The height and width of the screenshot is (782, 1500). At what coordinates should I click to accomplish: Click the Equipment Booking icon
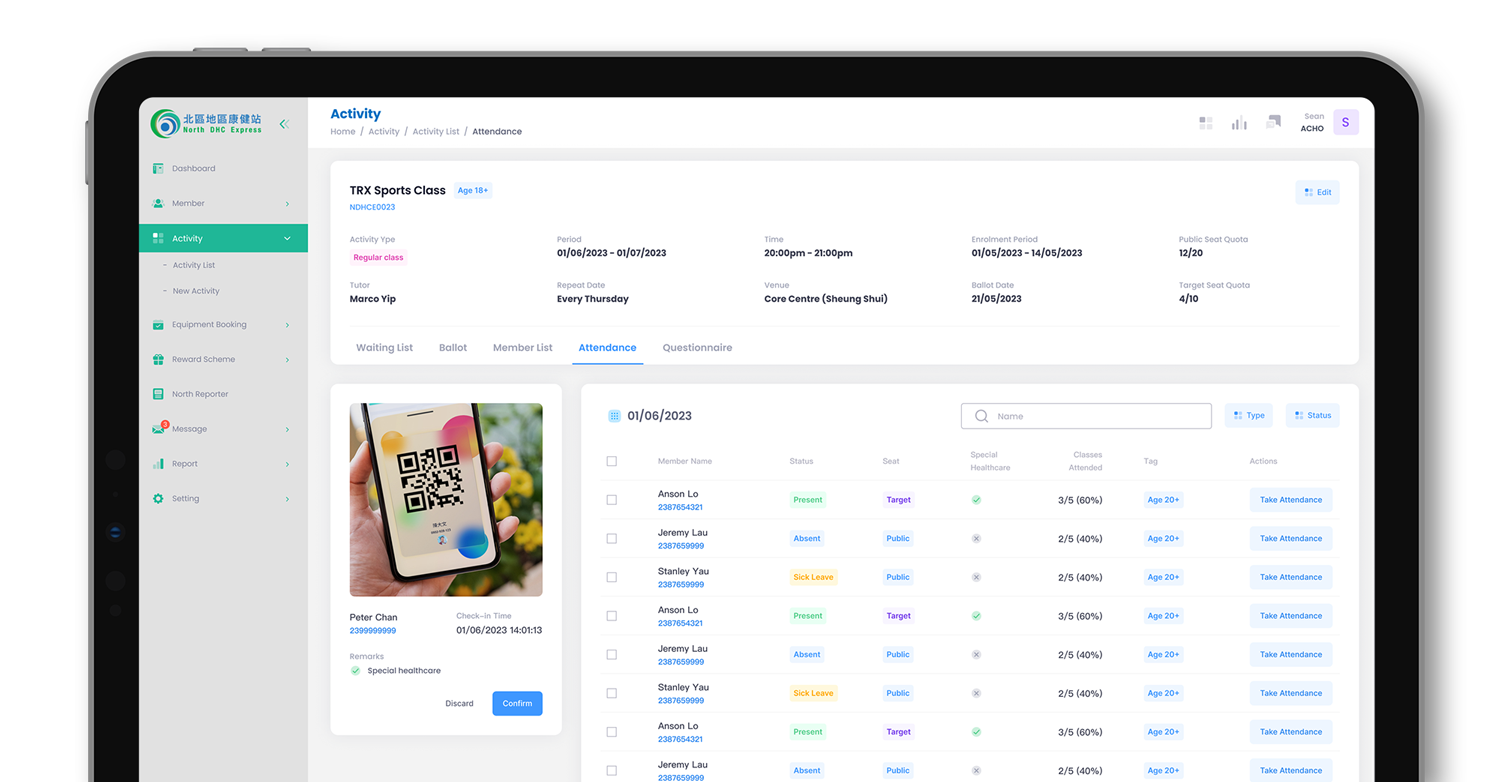pos(158,324)
